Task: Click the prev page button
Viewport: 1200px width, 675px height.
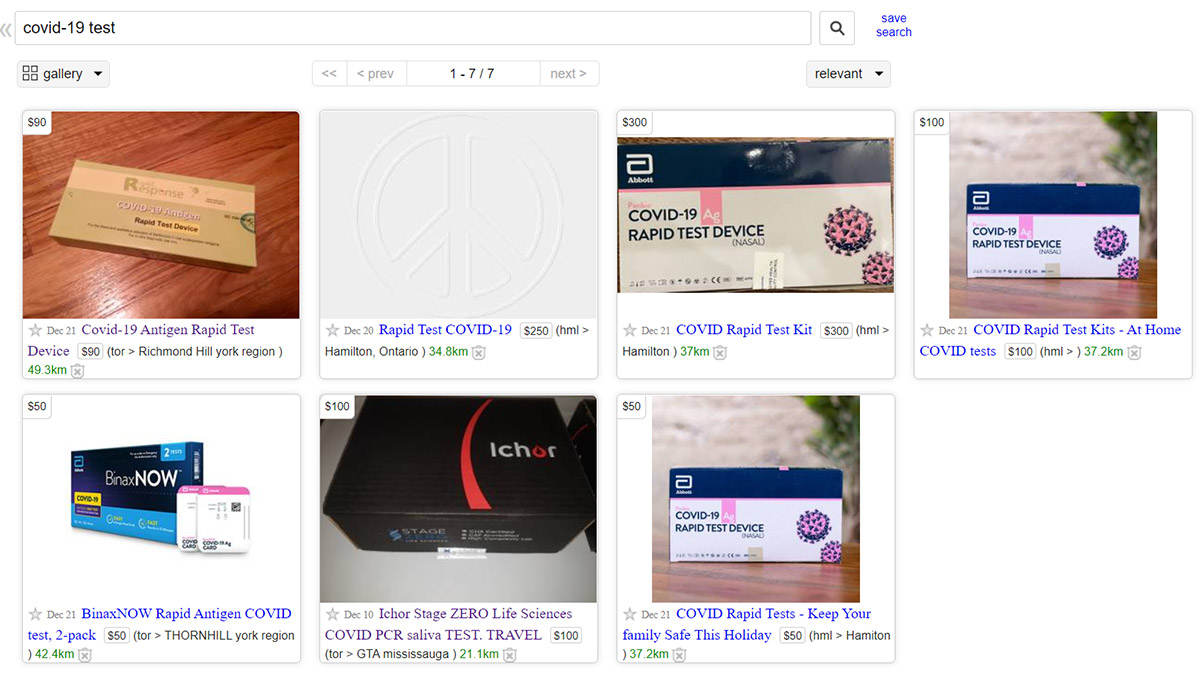Action: [376, 74]
